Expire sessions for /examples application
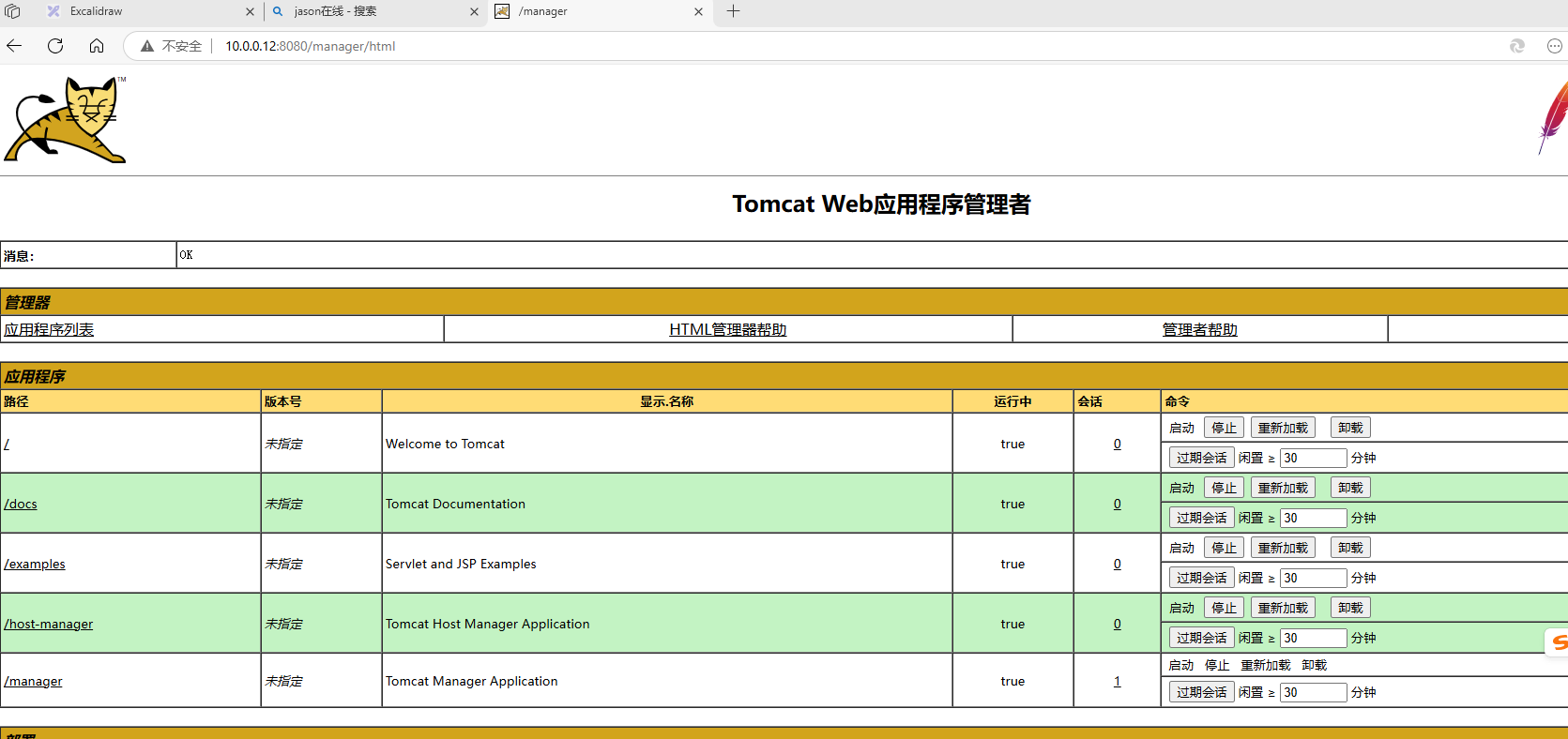 [x=1202, y=578]
